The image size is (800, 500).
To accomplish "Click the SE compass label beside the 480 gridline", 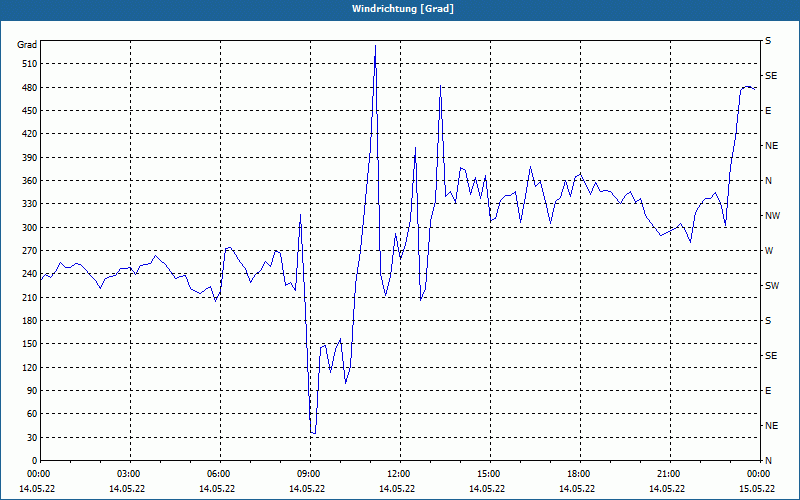I will pos(771,76).
